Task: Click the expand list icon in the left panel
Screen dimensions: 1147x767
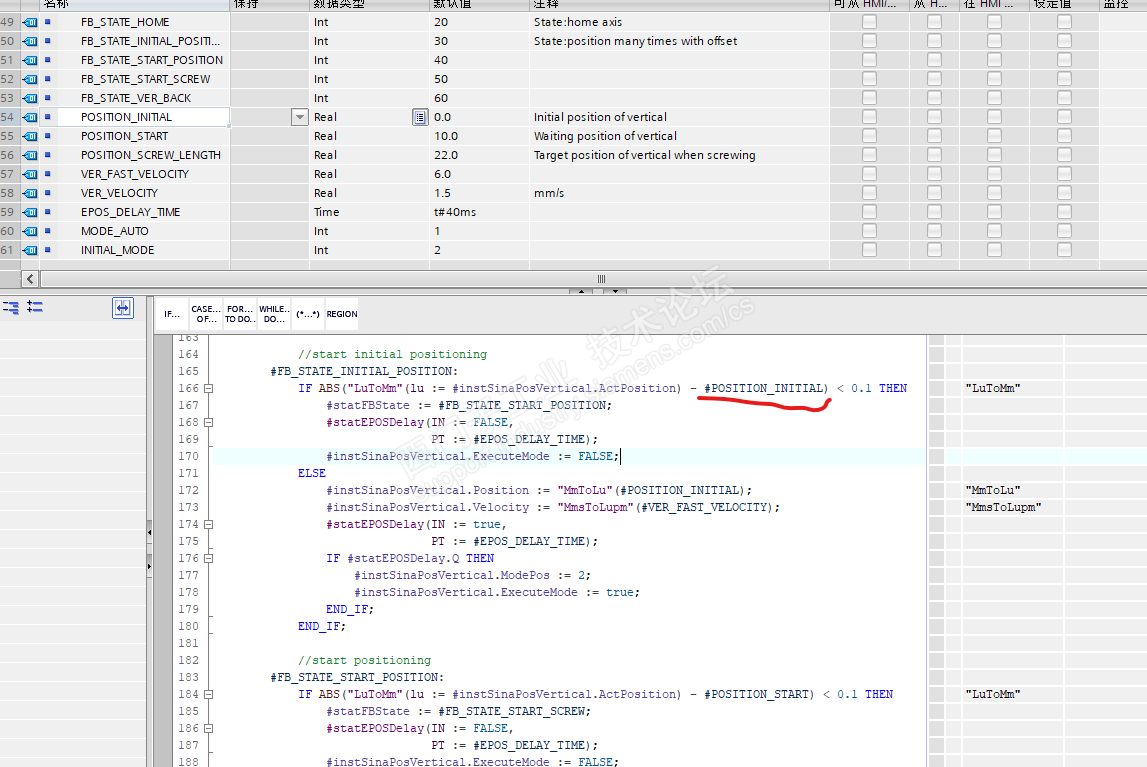Action: tap(35, 307)
